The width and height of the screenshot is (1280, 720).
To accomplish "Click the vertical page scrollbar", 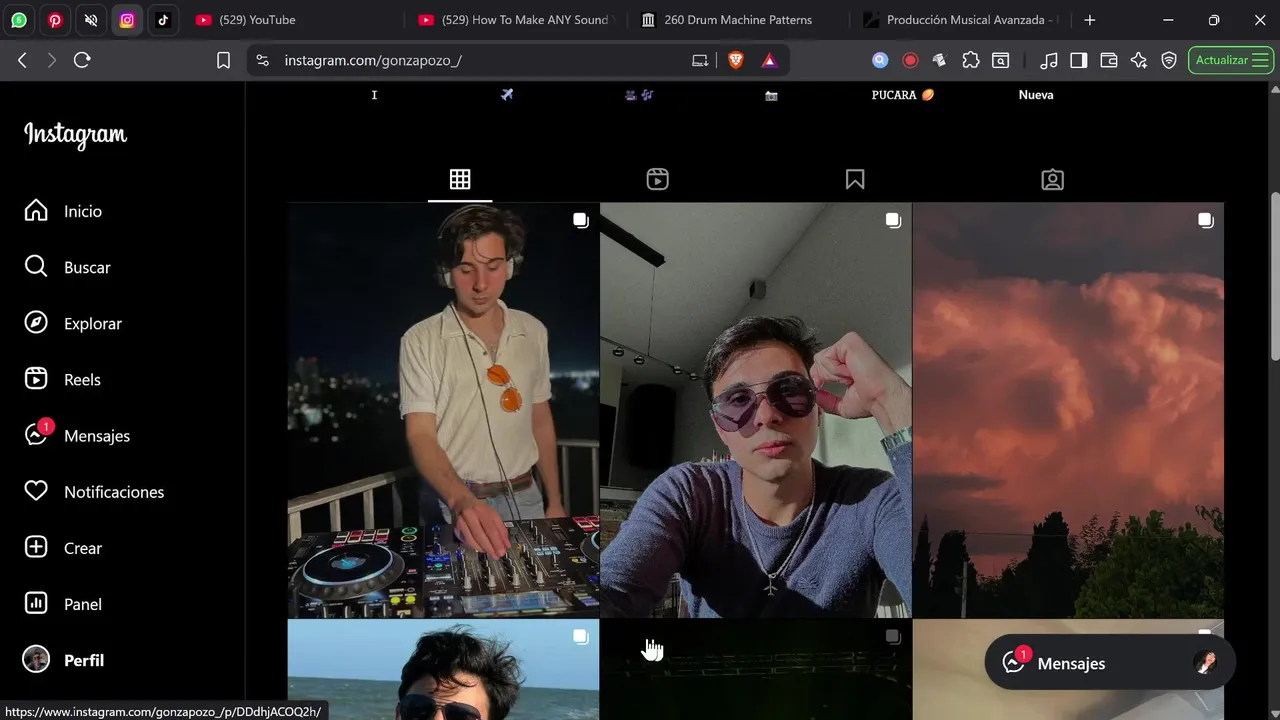I will tap(1274, 275).
